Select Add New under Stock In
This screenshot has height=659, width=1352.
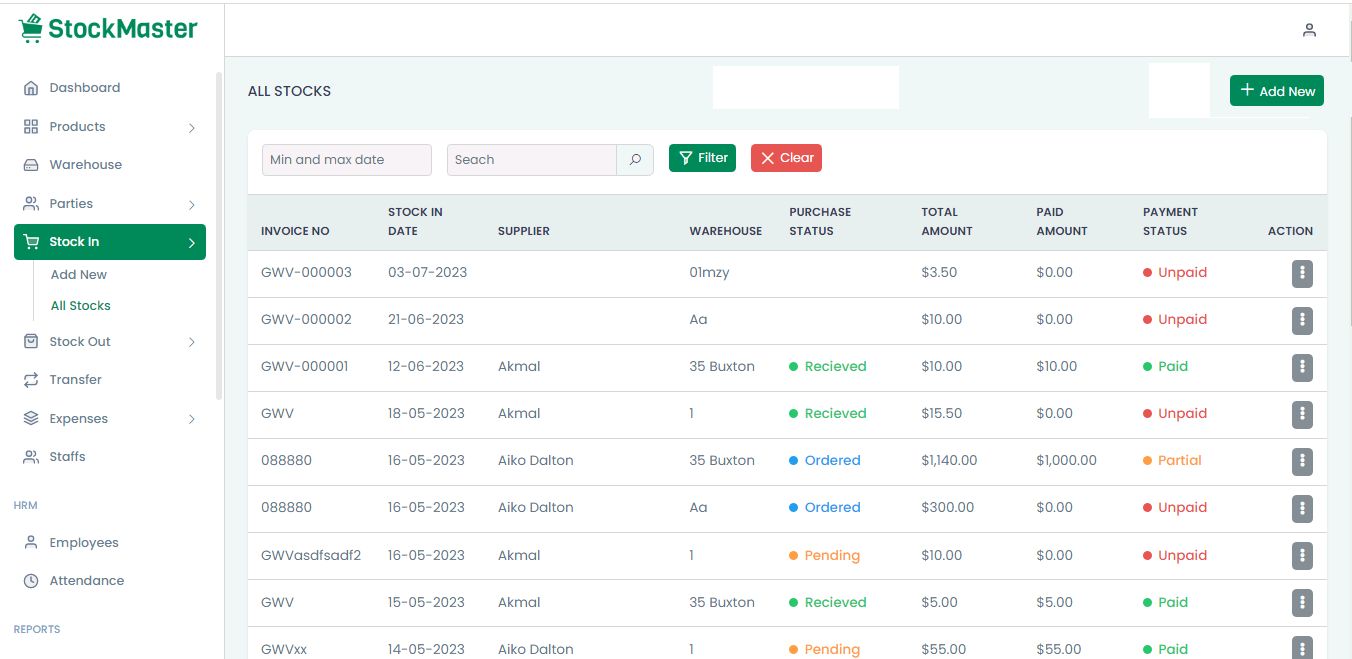tap(79, 275)
